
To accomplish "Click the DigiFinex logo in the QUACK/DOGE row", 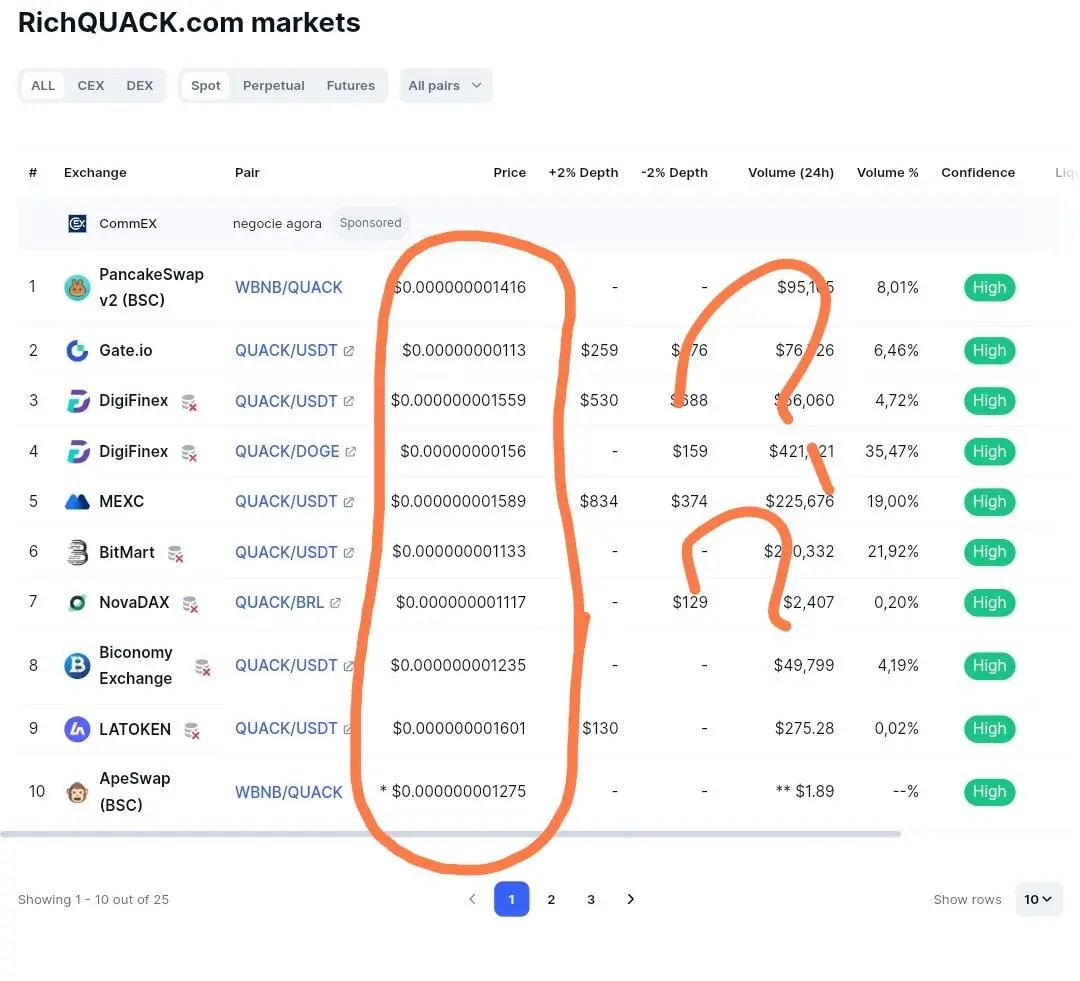I will coord(77,452).
